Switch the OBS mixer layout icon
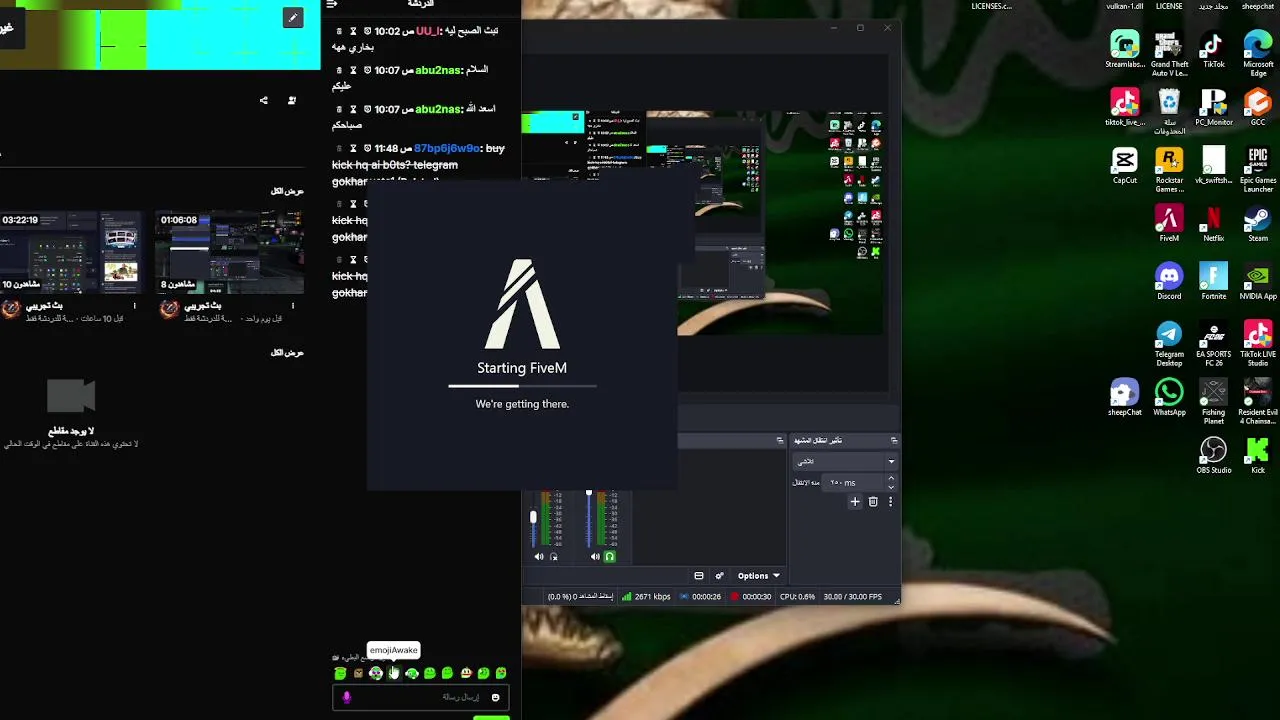1280x720 pixels. [699, 576]
